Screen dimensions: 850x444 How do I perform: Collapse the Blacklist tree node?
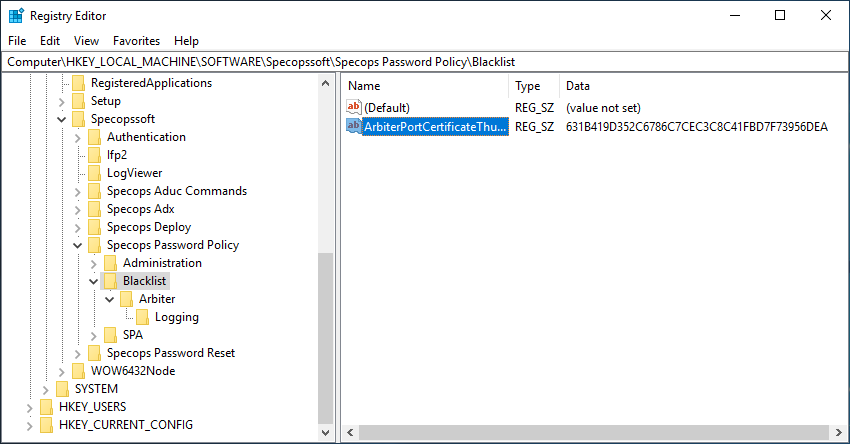coord(93,281)
